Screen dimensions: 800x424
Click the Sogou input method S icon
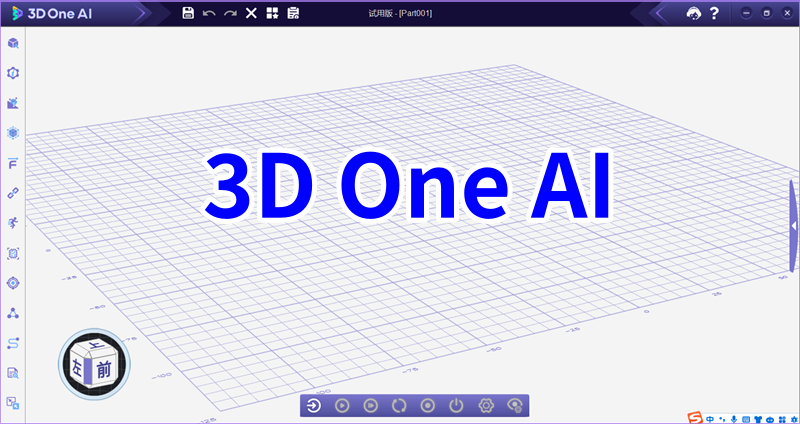(x=695, y=417)
